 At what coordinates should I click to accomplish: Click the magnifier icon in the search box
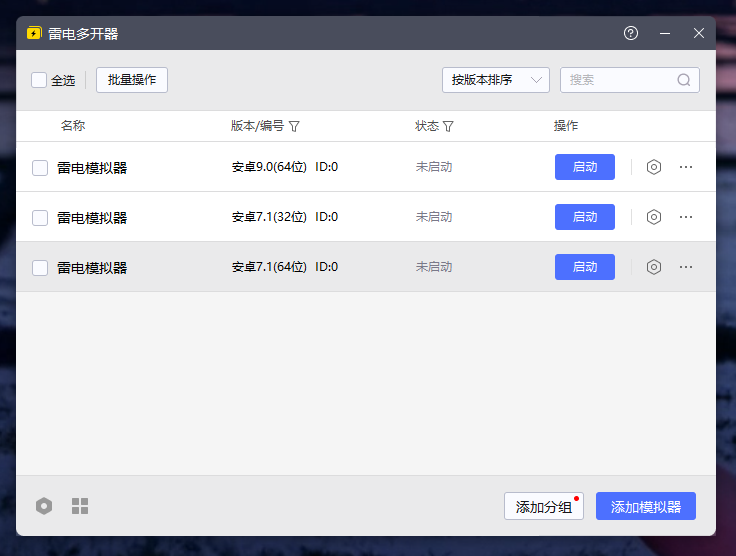(x=684, y=80)
